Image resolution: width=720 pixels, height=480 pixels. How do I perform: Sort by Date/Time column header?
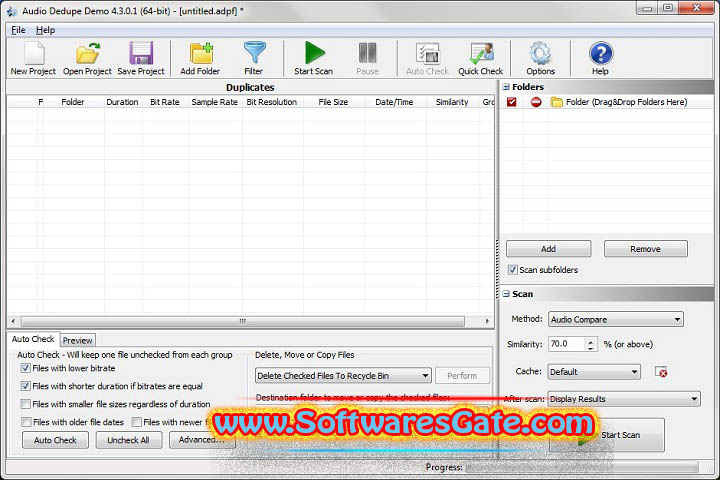(394, 102)
